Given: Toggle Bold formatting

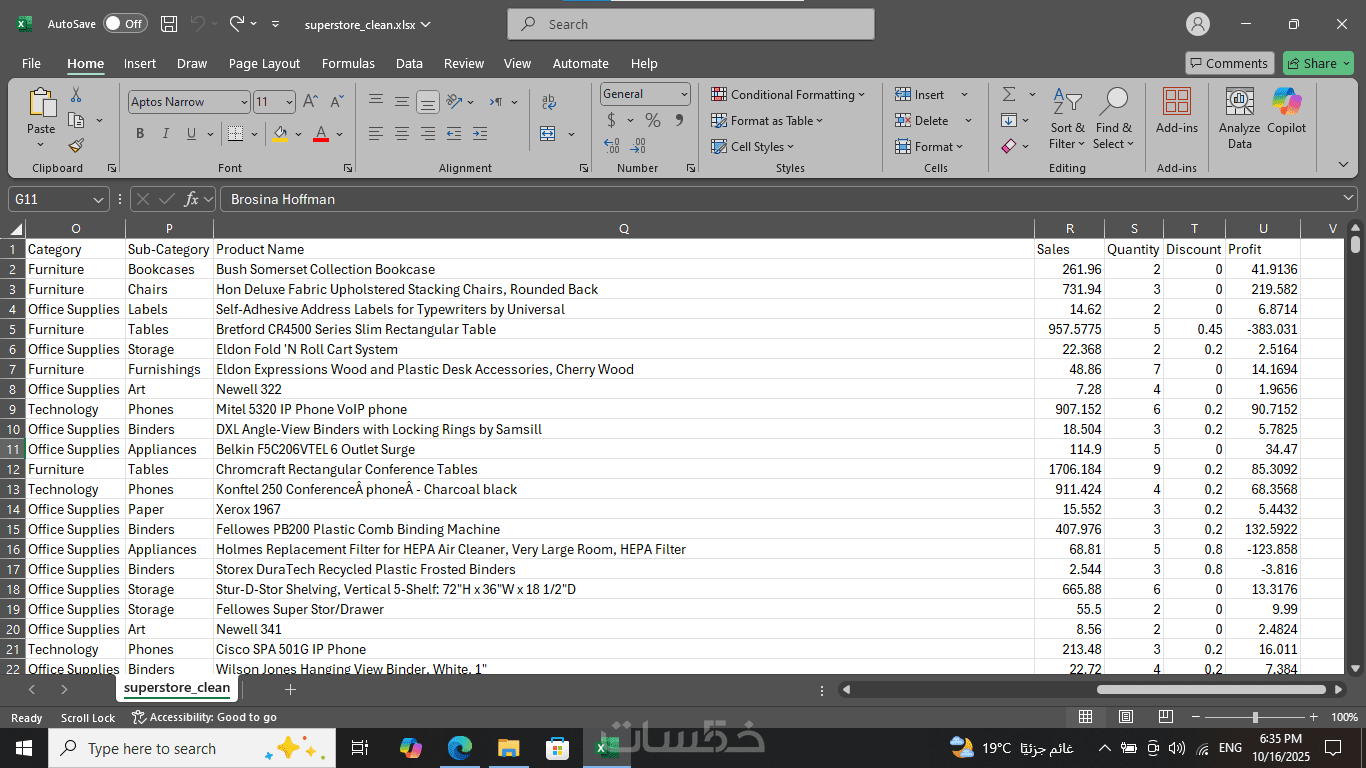Looking at the screenshot, I should coord(140,134).
